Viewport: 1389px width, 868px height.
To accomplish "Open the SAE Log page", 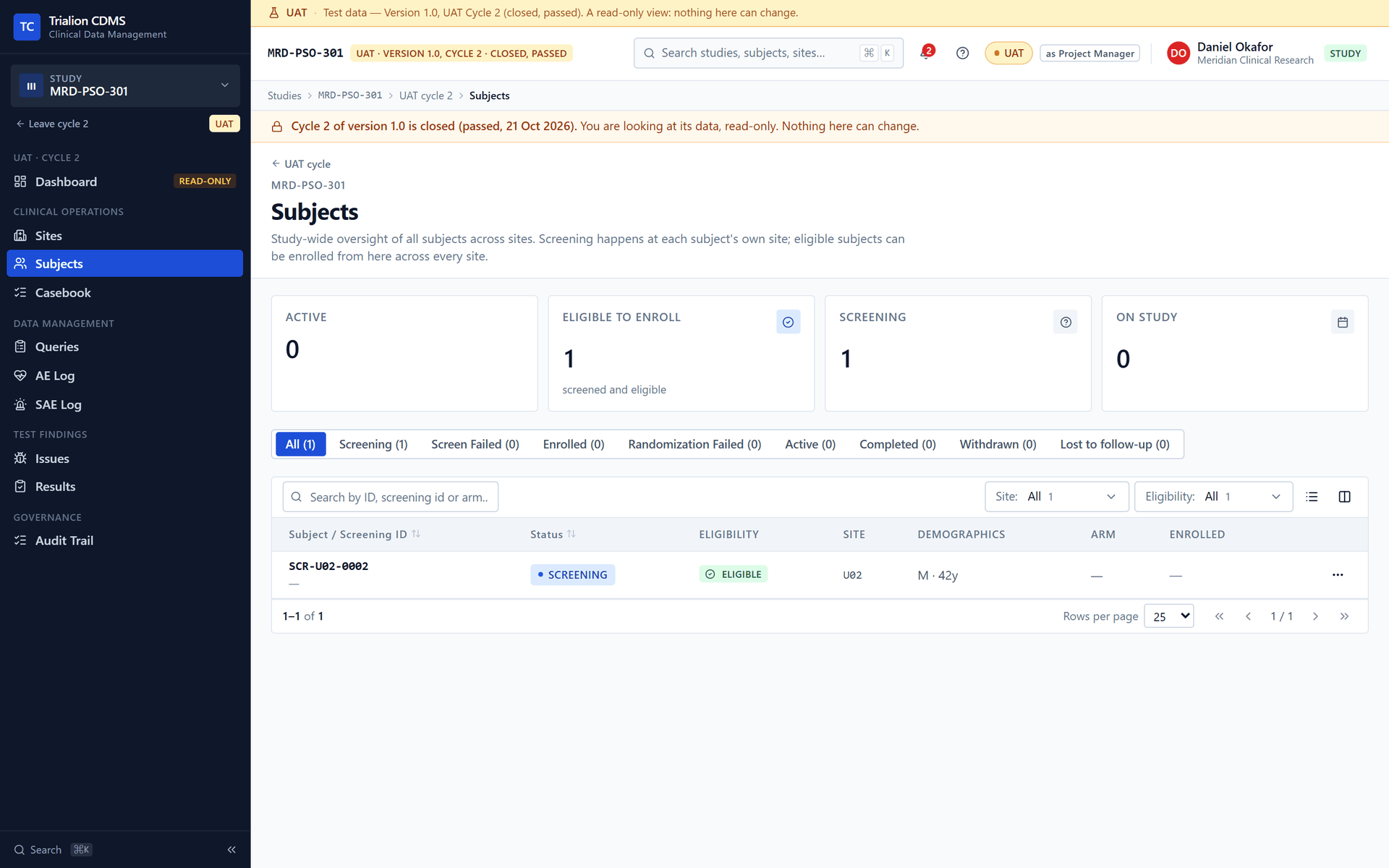I will point(124,404).
